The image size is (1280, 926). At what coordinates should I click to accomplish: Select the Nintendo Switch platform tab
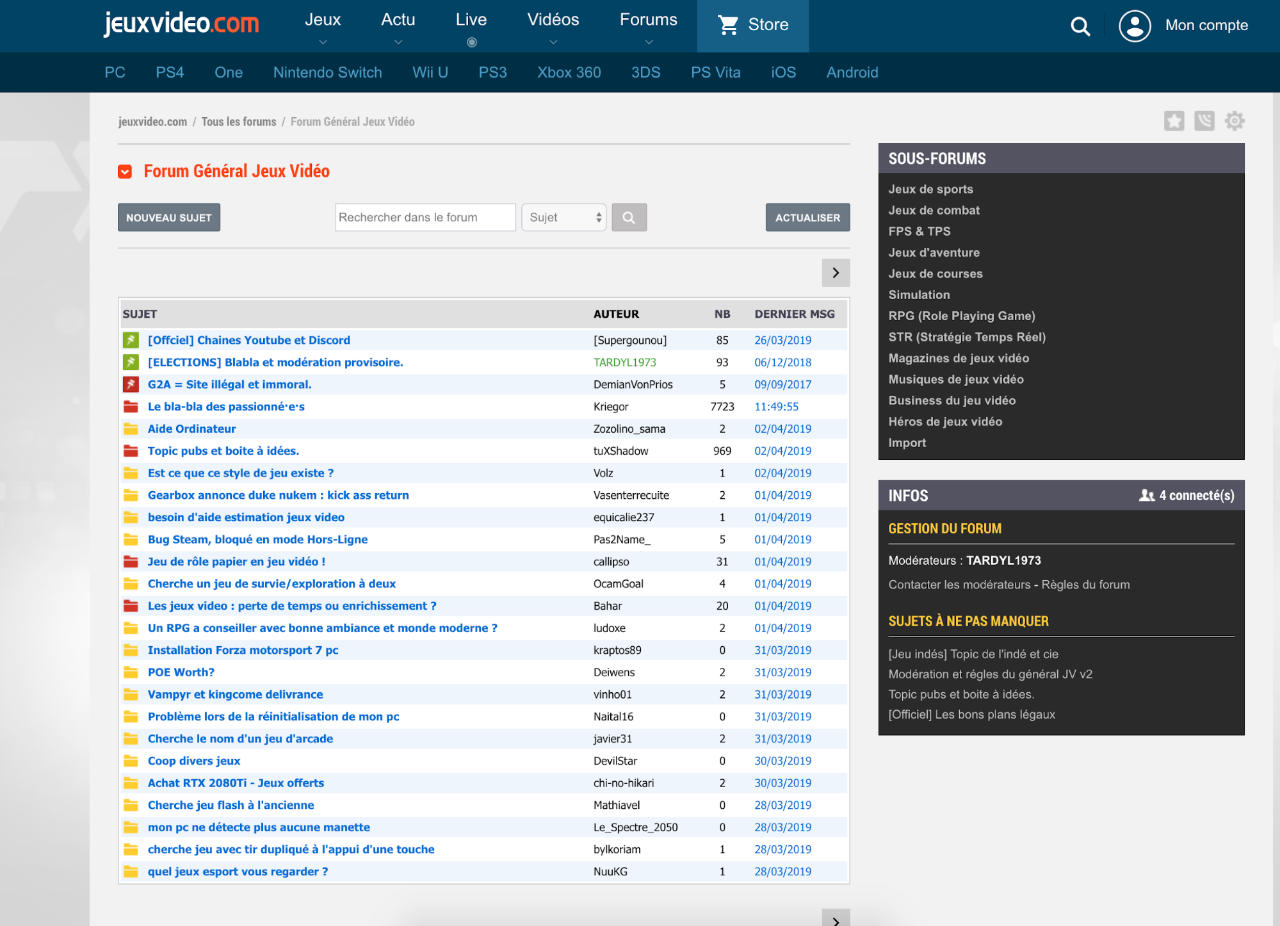pos(328,72)
